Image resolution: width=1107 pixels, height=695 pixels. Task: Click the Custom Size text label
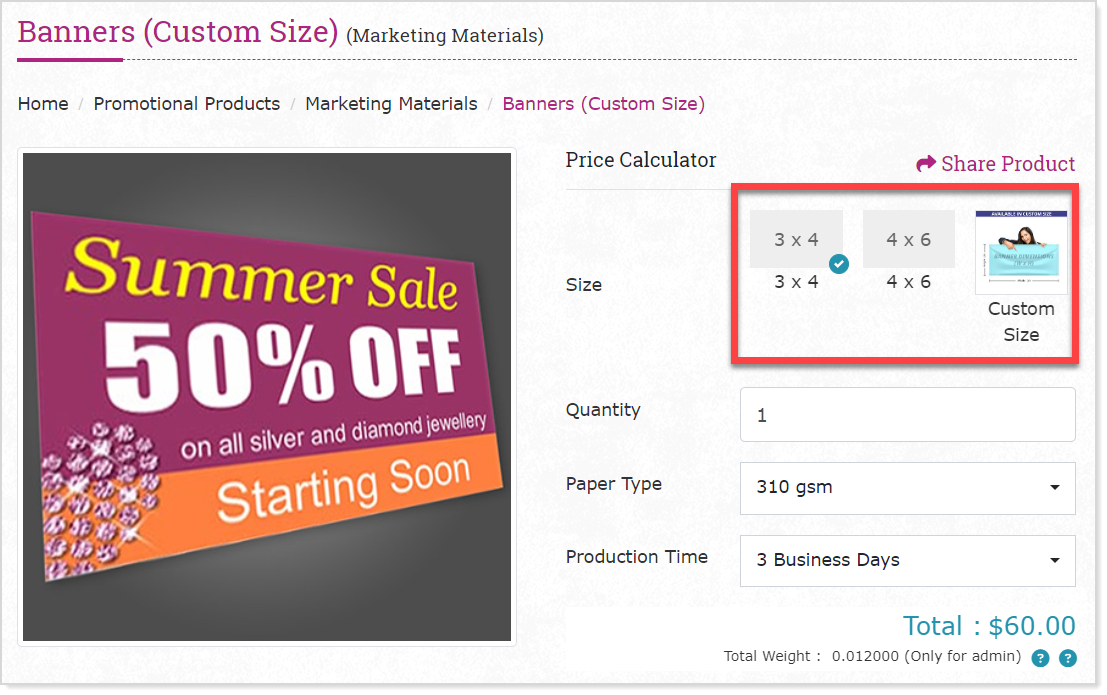coord(1021,321)
